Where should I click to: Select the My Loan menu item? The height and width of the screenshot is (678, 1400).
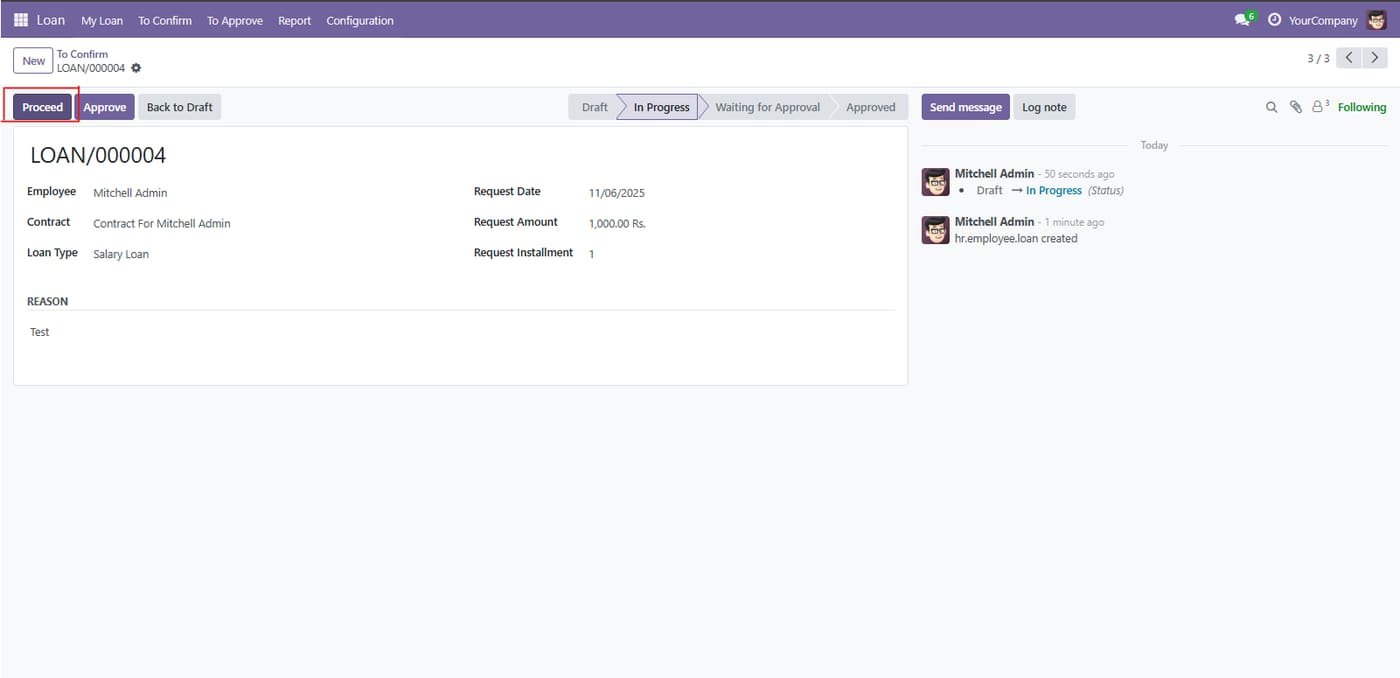tap(102, 20)
